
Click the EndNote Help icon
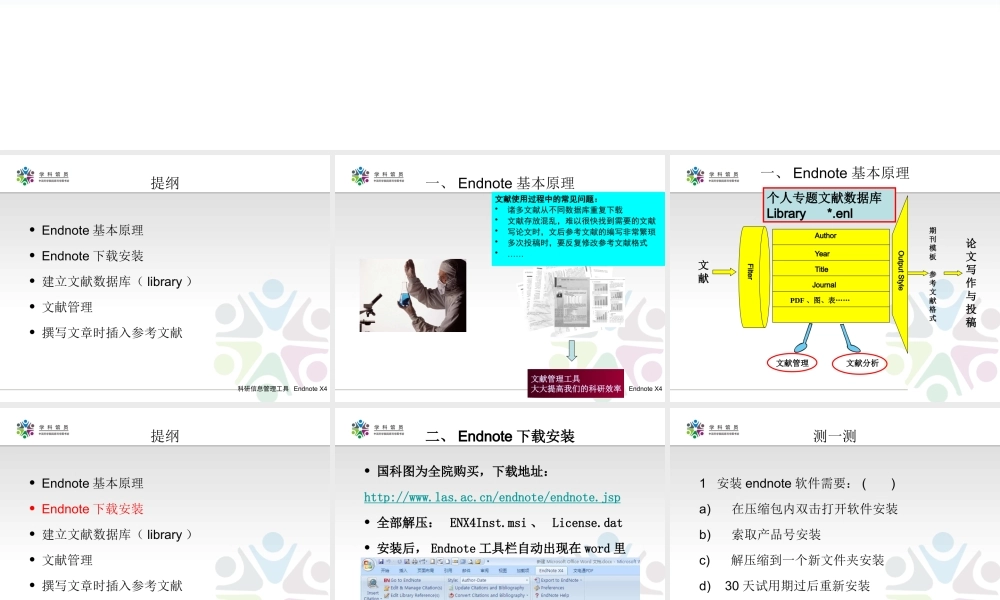[553, 597]
